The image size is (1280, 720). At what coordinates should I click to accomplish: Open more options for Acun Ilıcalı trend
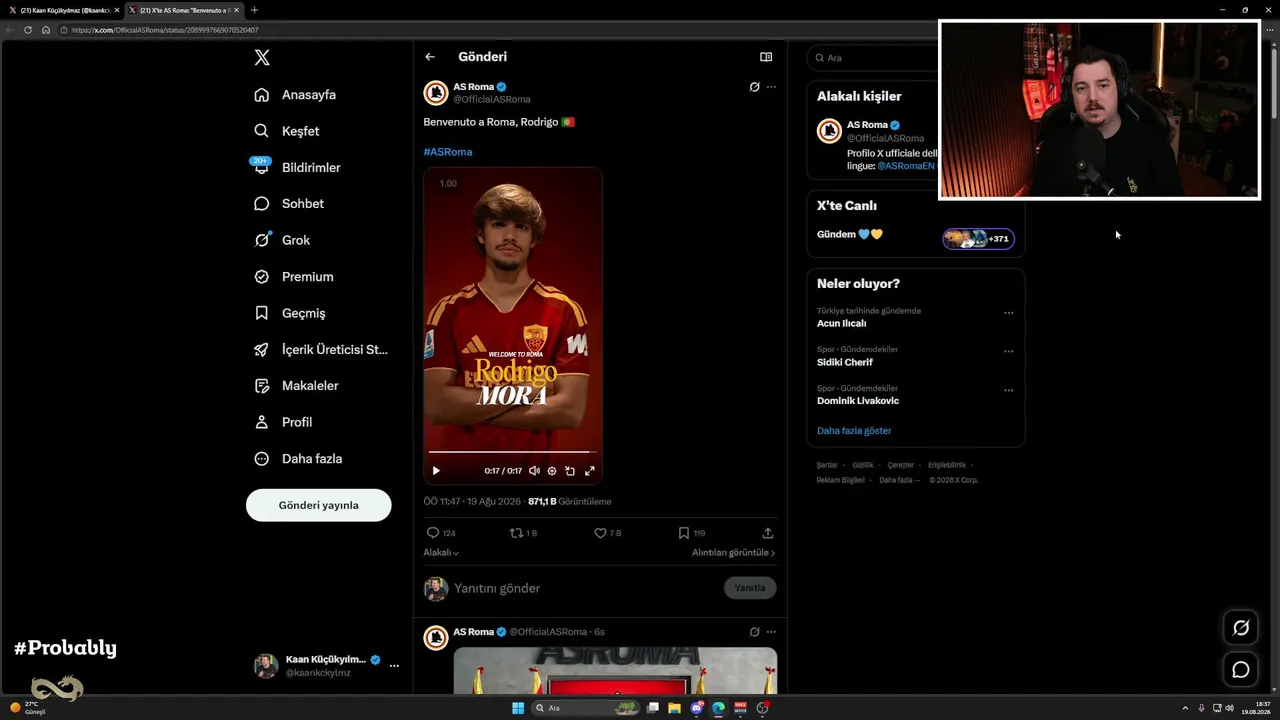(1008, 313)
